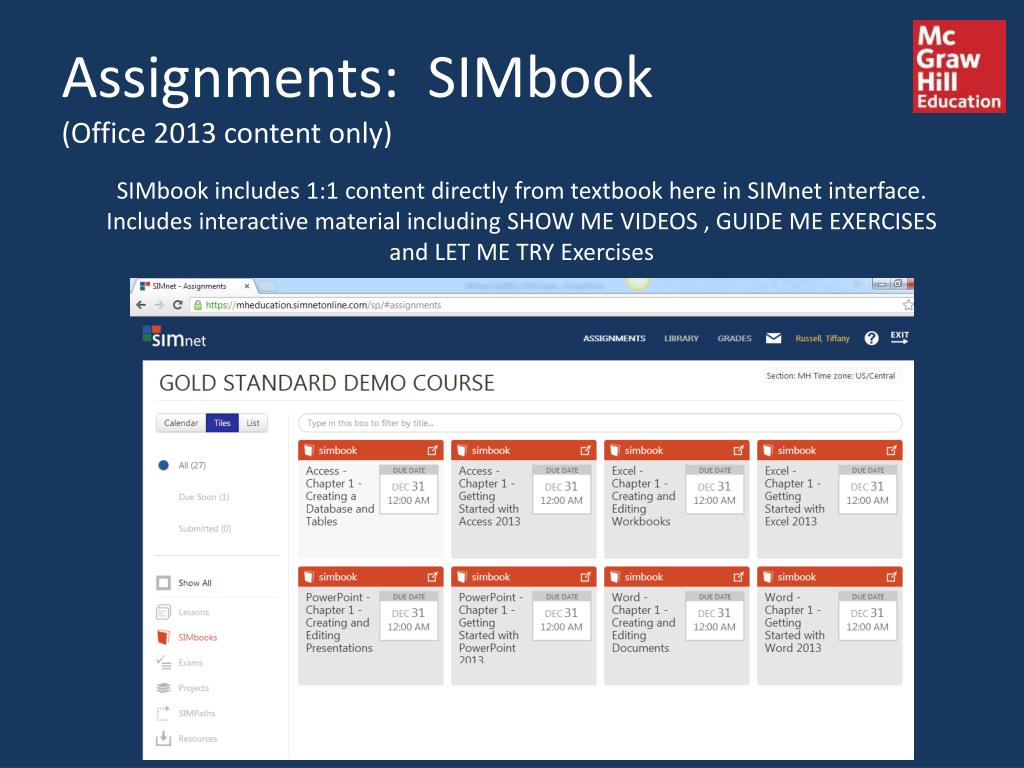Click the SIMPaths sidebar icon
The width and height of the screenshot is (1024, 768).
coord(163,713)
